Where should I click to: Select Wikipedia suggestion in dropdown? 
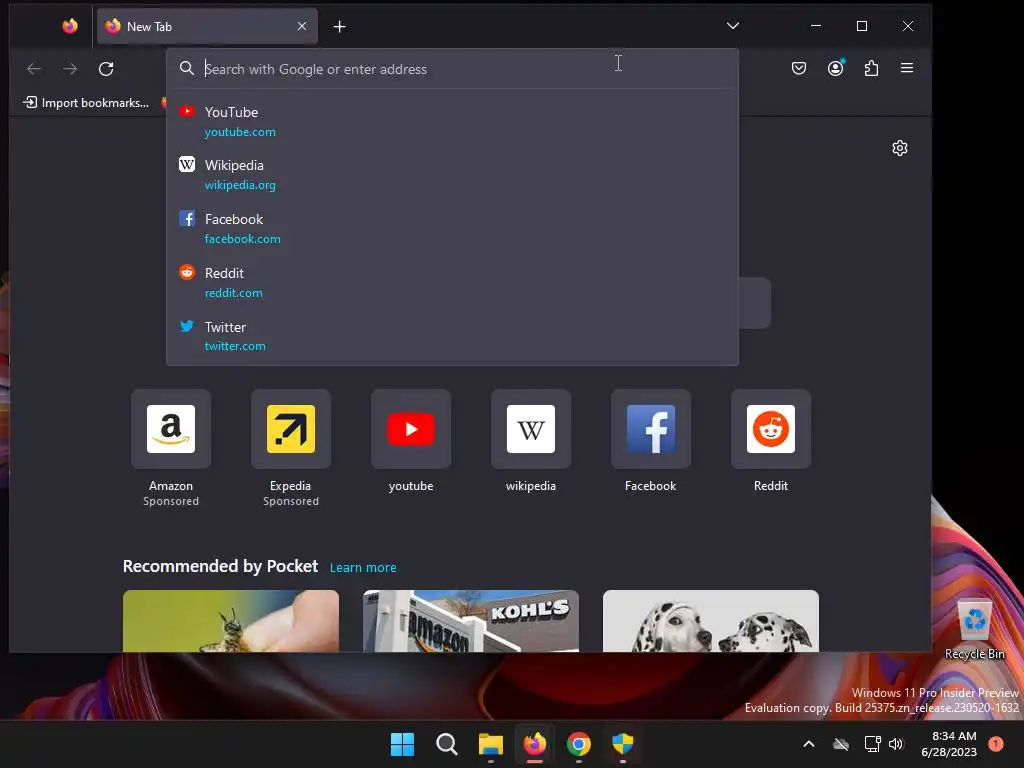(453, 175)
